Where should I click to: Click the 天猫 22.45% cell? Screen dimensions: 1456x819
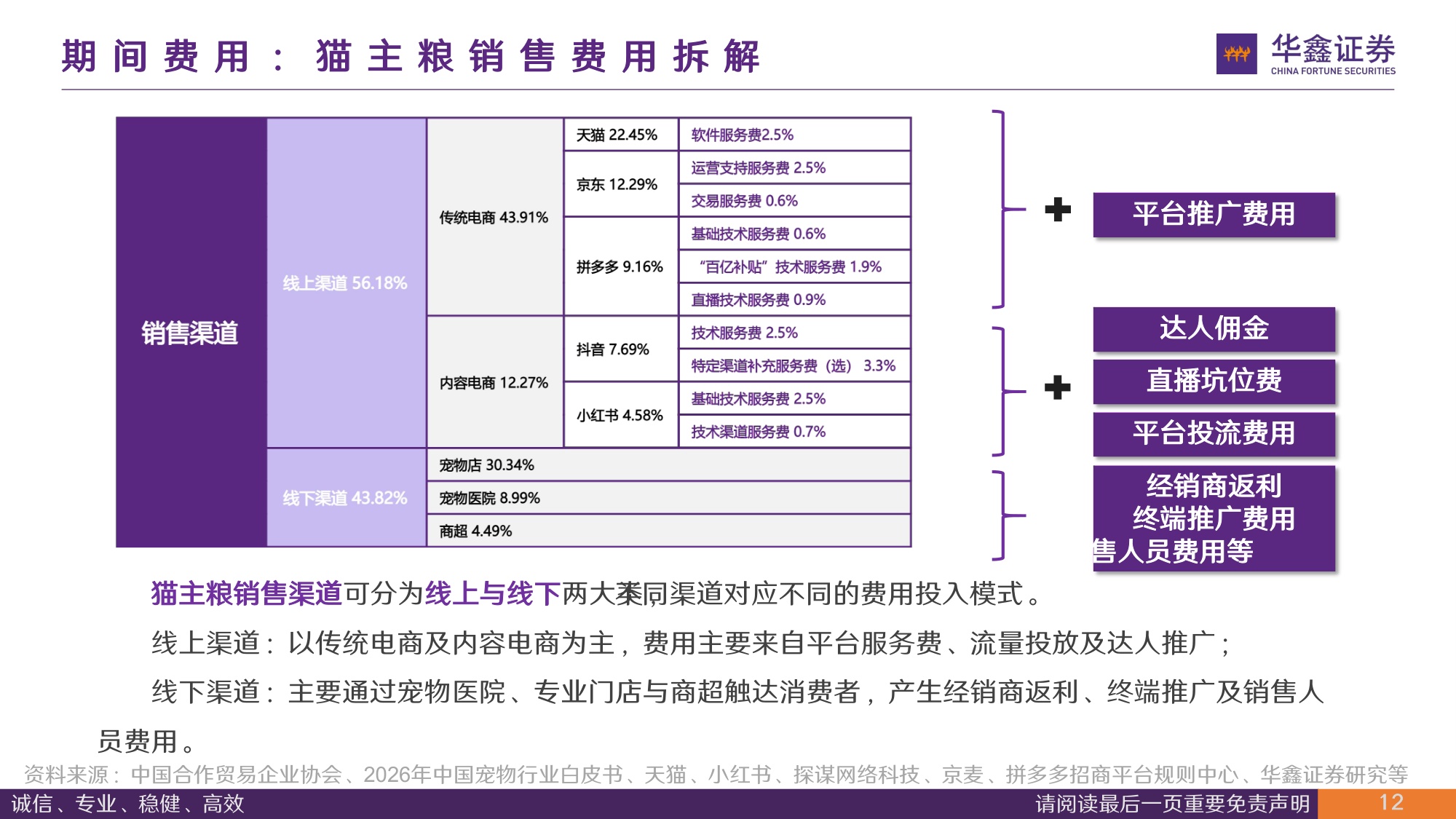point(621,135)
